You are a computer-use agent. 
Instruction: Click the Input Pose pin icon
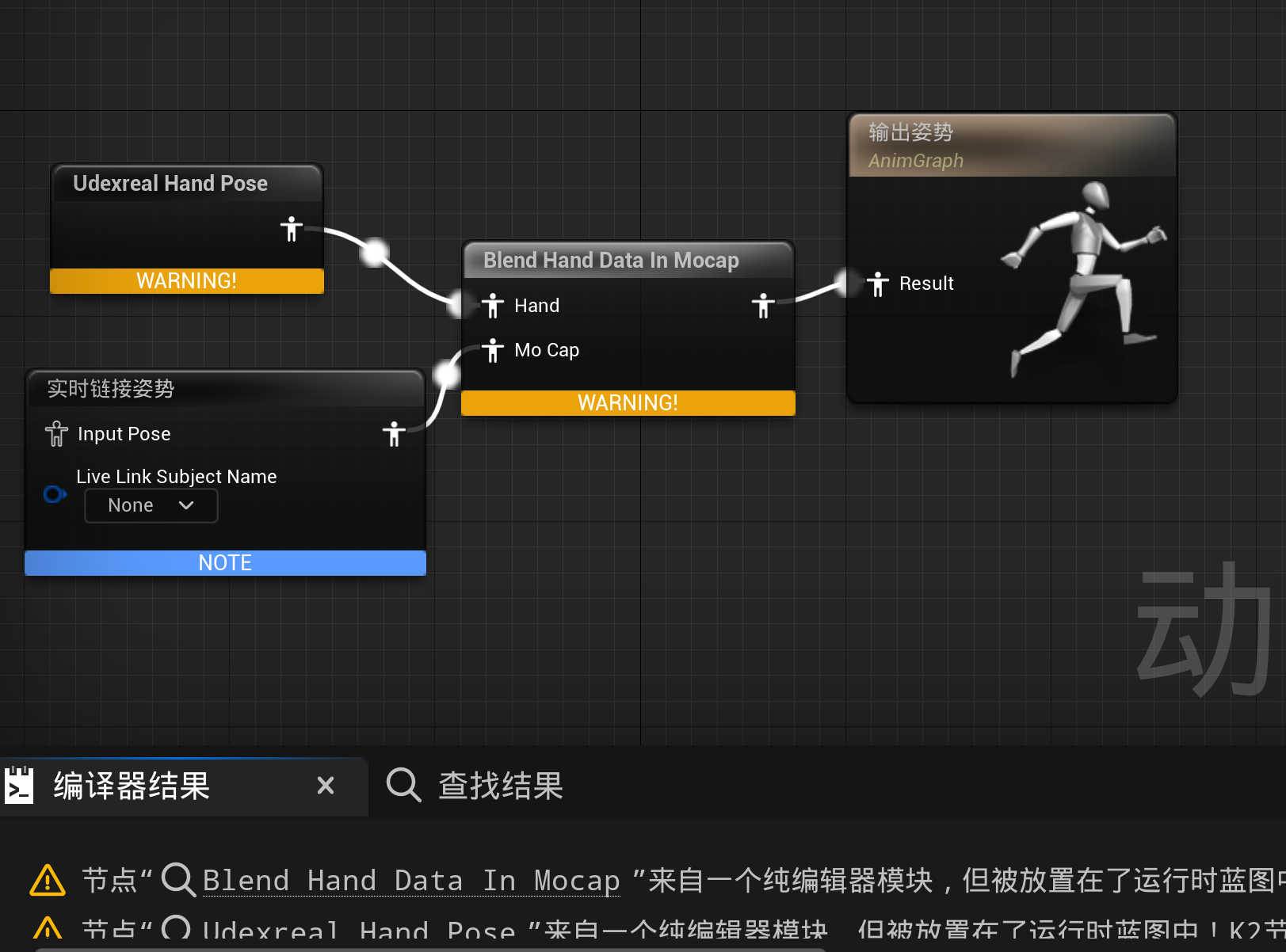point(56,434)
